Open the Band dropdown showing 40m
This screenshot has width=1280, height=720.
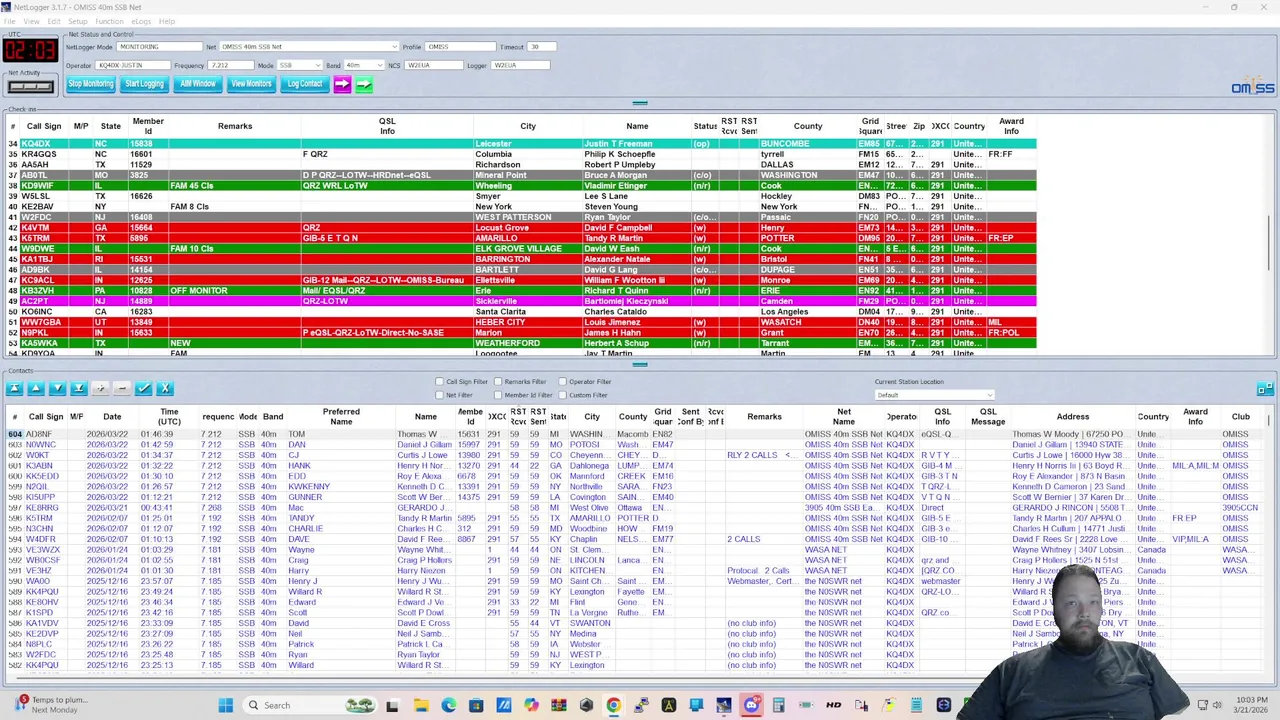point(364,65)
